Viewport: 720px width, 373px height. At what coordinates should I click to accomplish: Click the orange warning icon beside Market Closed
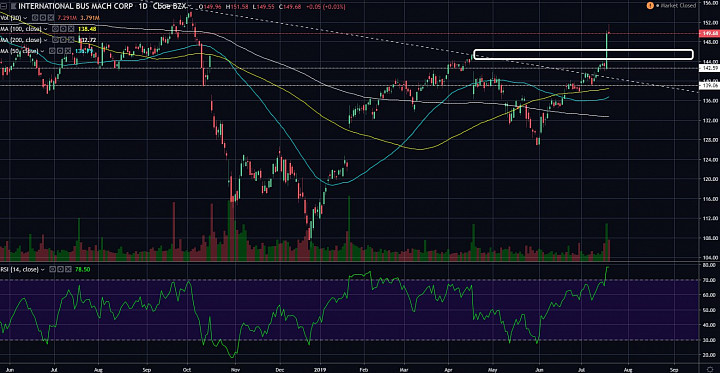coord(650,6)
